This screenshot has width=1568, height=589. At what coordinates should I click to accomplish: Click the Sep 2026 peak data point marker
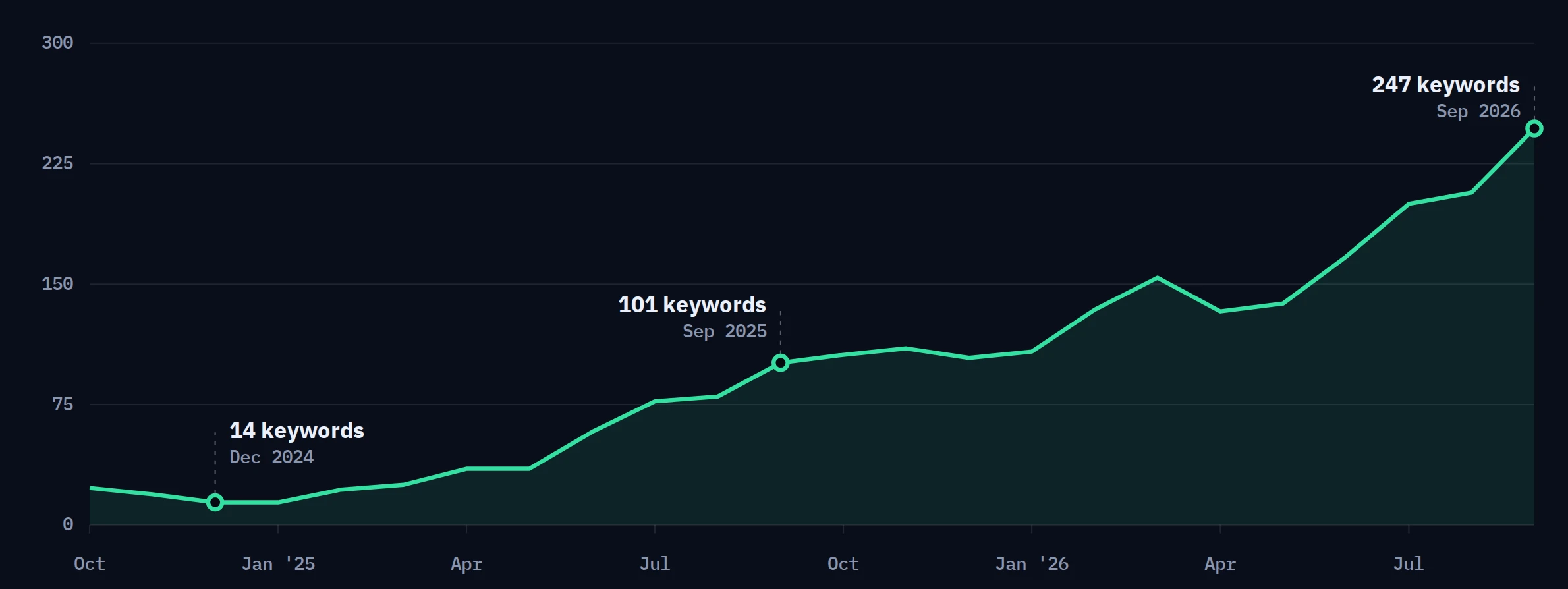[x=1534, y=128]
